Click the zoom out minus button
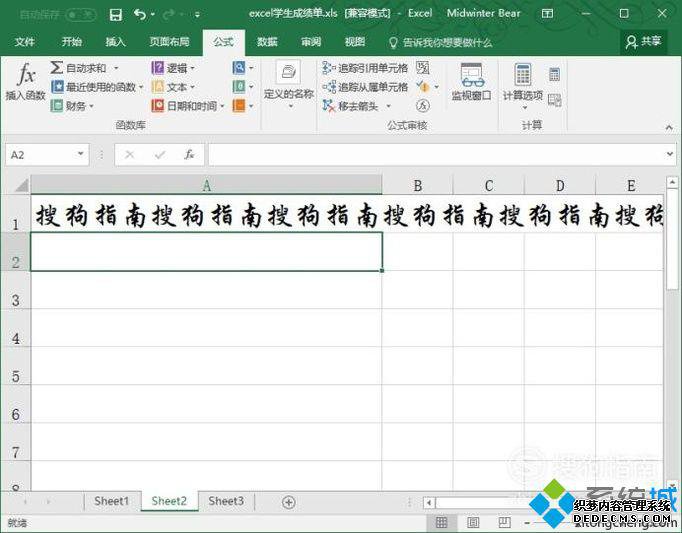The height and width of the screenshot is (533, 682). click(527, 522)
